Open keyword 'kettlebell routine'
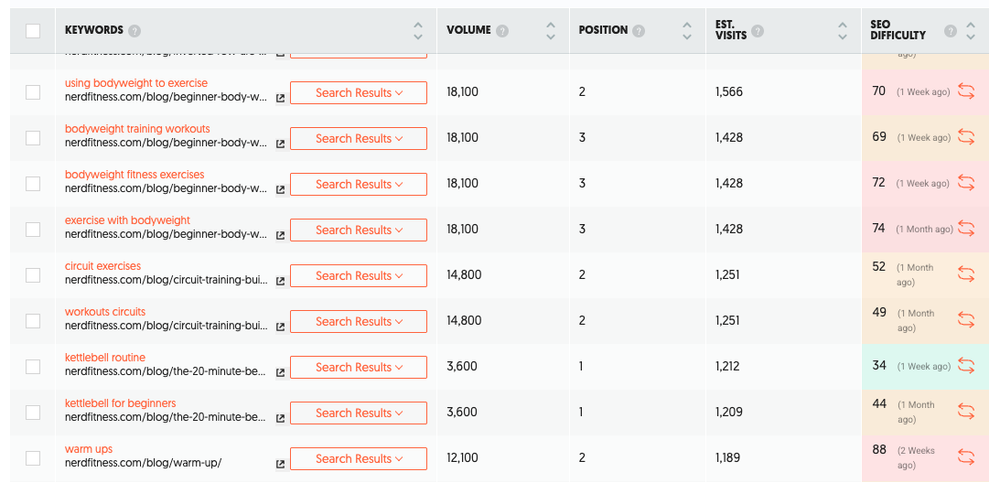1000x482 pixels. coord(105,357)
